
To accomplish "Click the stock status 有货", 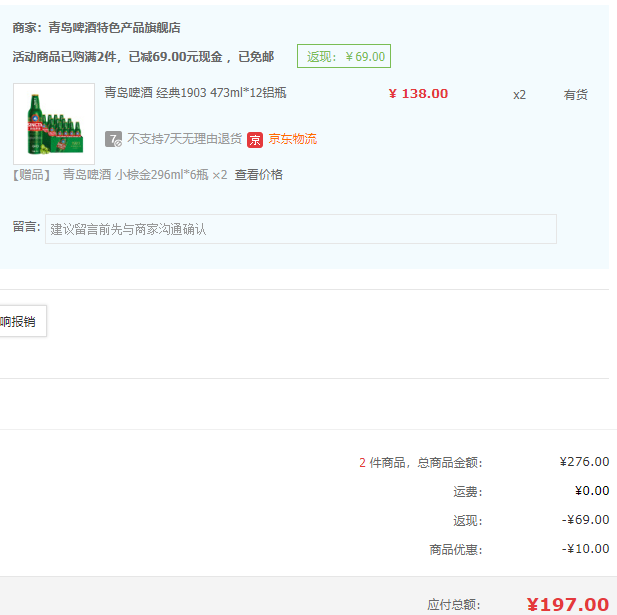I will [576, 95].
